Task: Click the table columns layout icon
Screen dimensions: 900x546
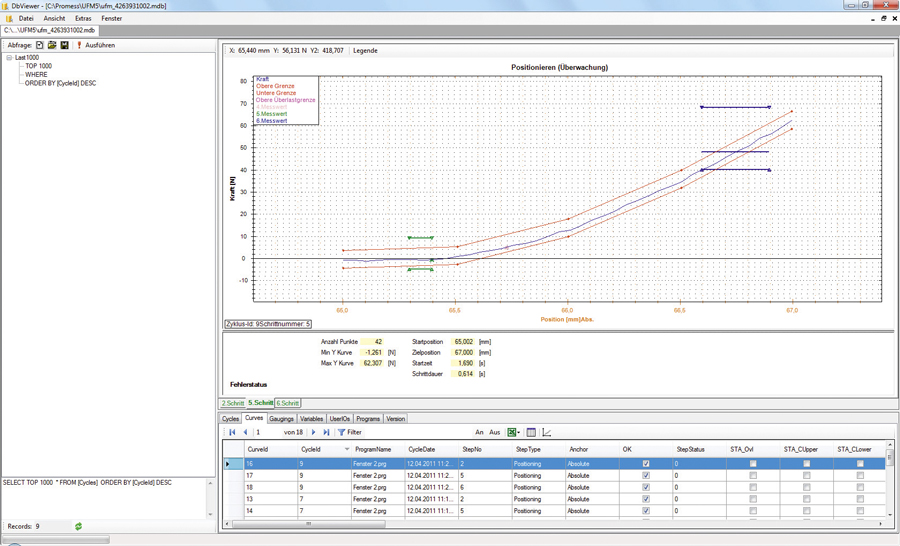Action: (531, 433)
